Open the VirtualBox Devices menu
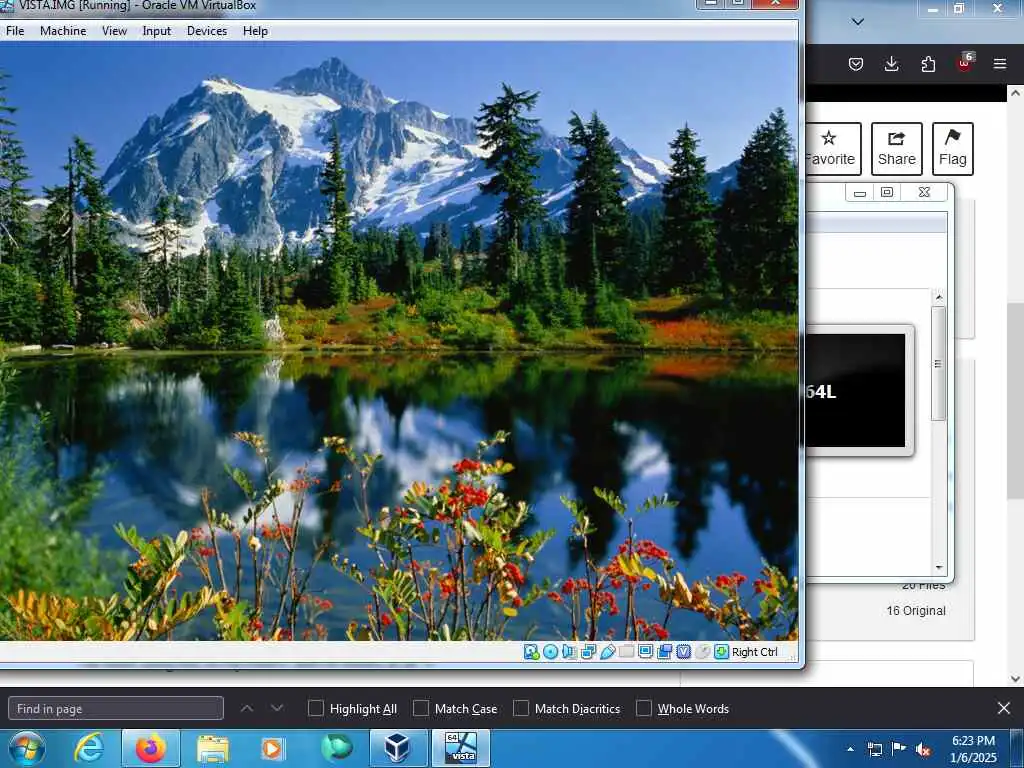1024x768 pixels. point(207,31)
